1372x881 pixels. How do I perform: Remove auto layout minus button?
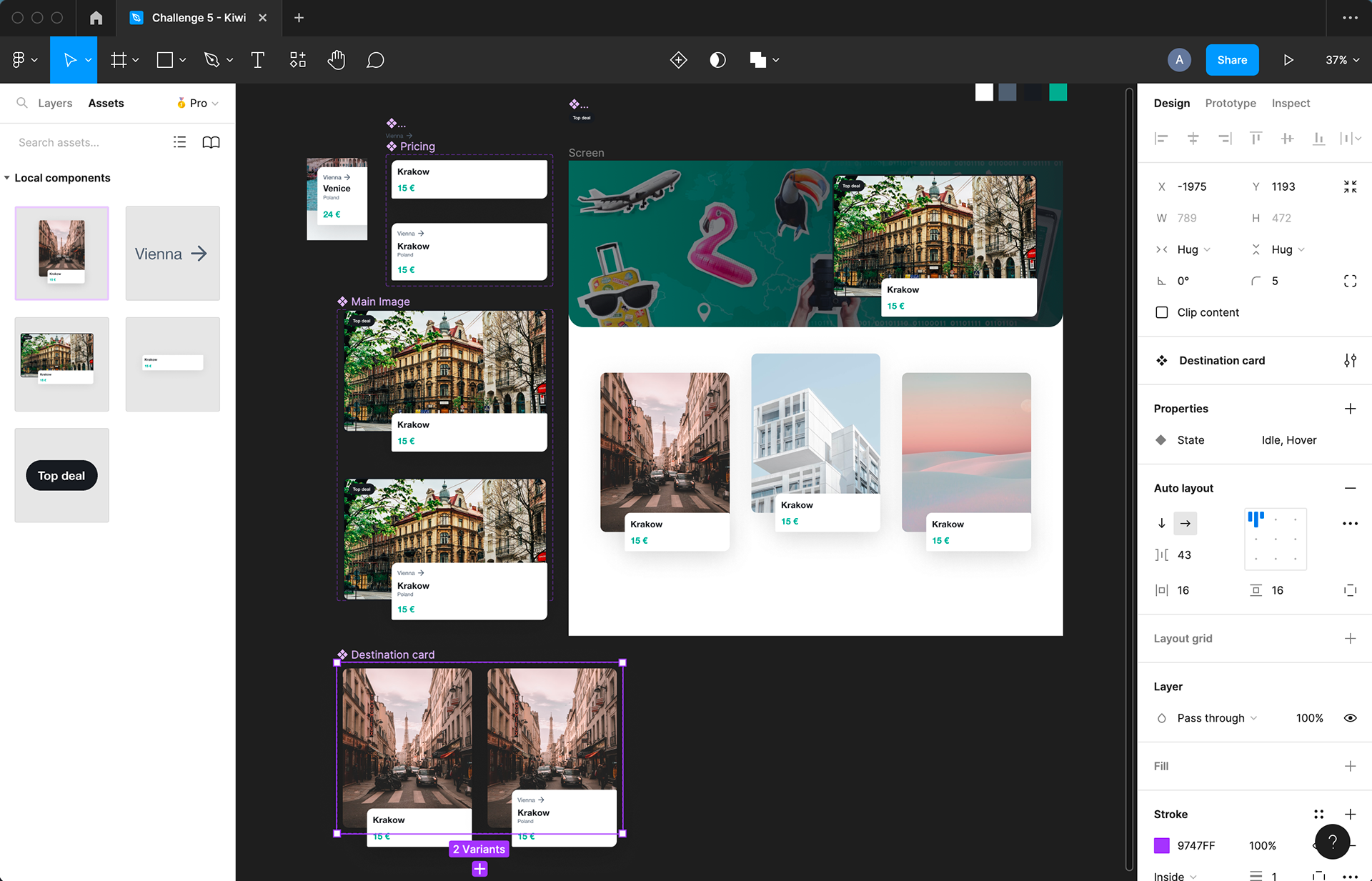tap(1350, 488)
